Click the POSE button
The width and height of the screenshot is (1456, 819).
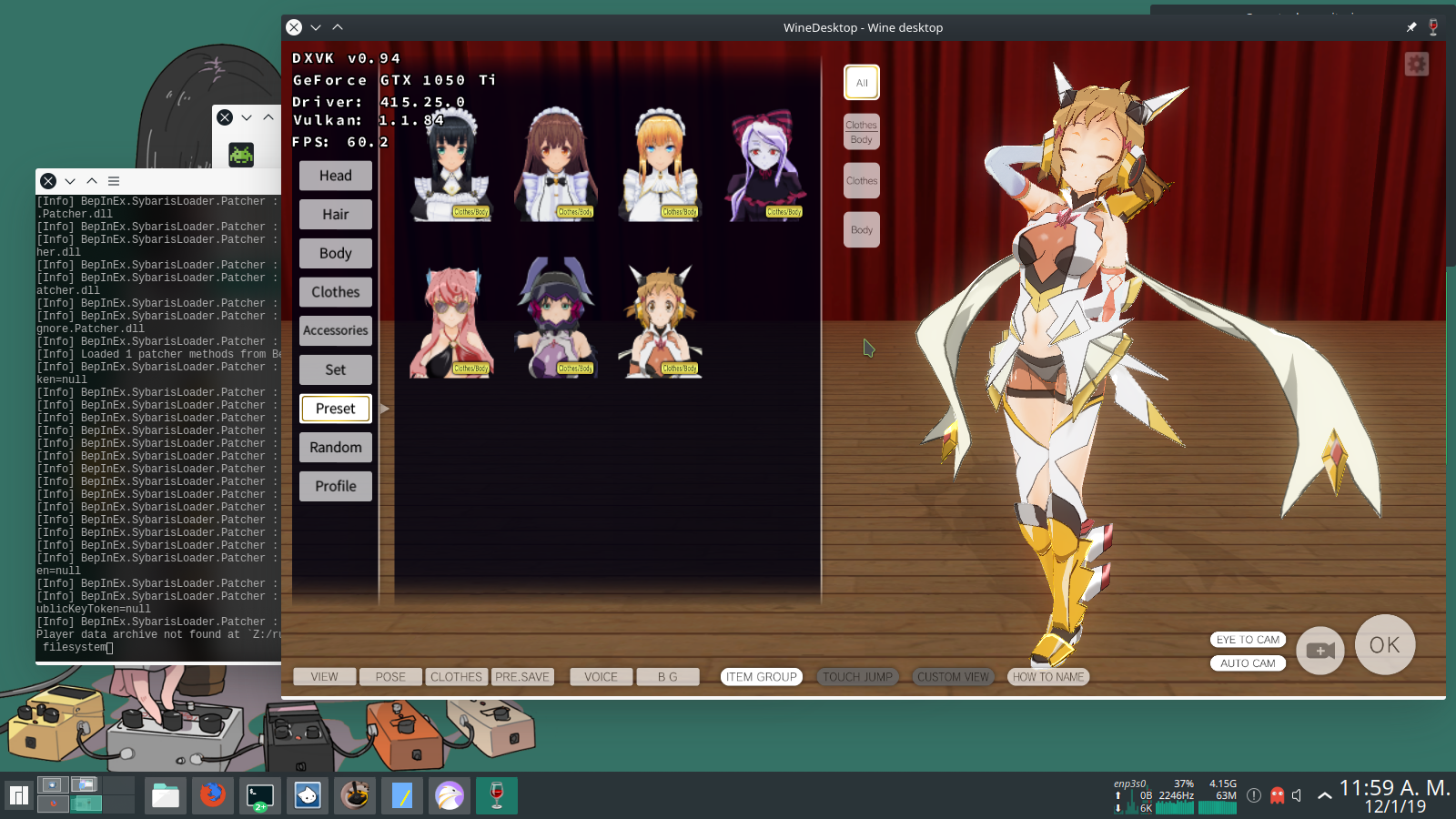coord(390,677)
